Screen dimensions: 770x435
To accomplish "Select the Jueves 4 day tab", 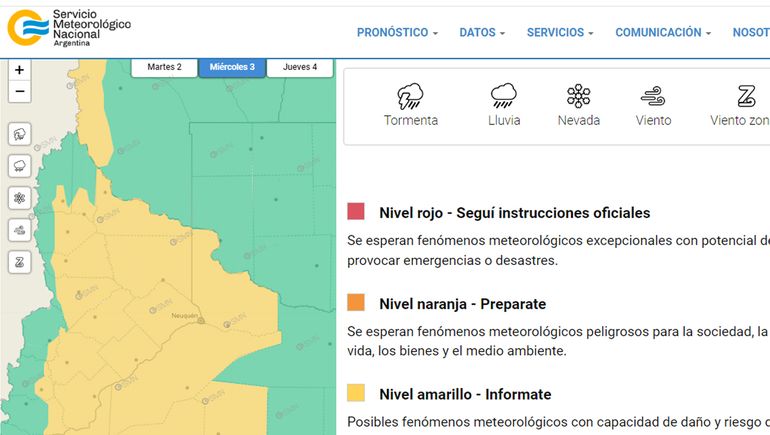I will 300,67.
